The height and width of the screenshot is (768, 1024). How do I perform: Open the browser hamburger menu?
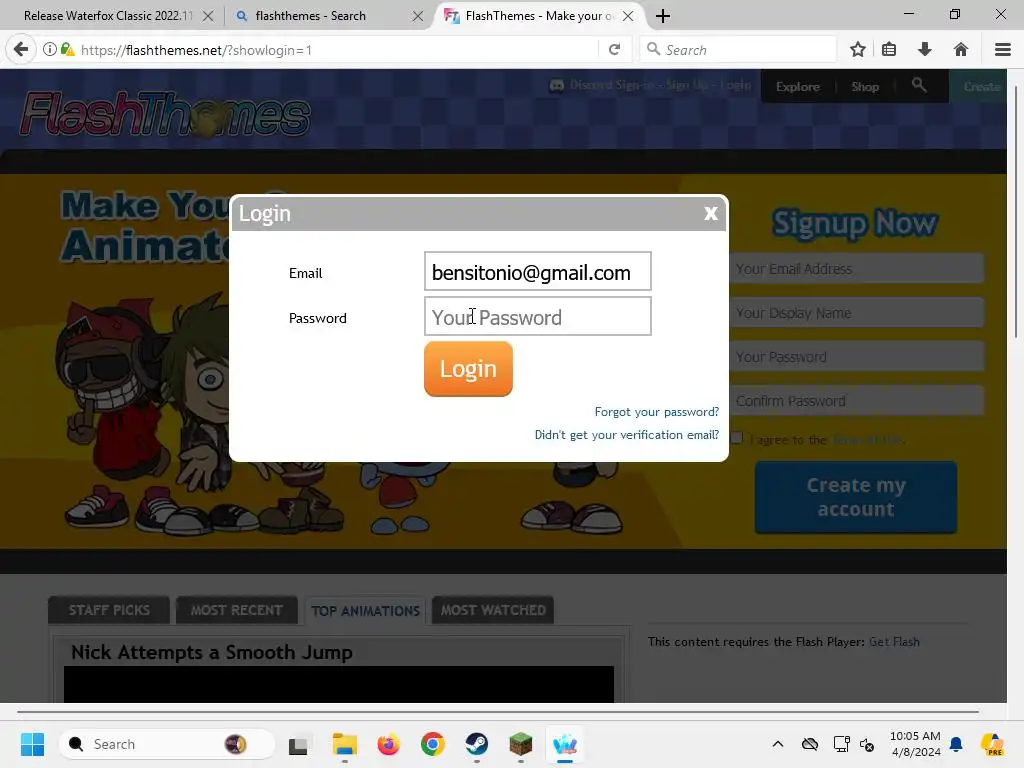pyautogui.click(x=1003, y=50)
